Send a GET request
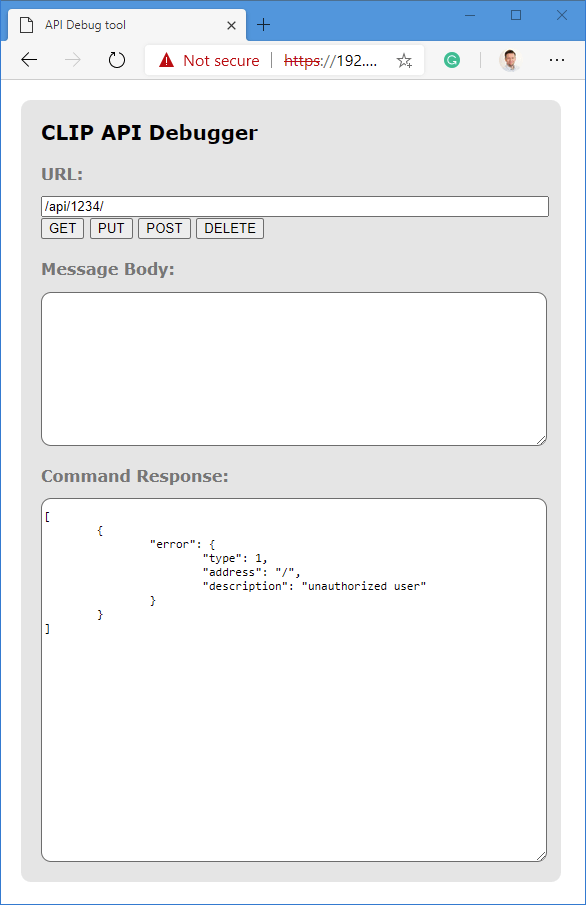 point(62,229)
